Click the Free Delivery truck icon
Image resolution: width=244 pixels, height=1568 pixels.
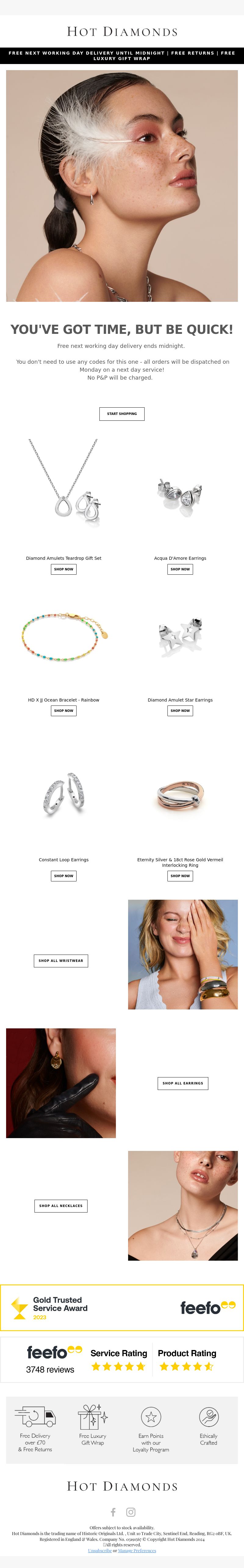pyautogui.click(x=35, y=1416)
